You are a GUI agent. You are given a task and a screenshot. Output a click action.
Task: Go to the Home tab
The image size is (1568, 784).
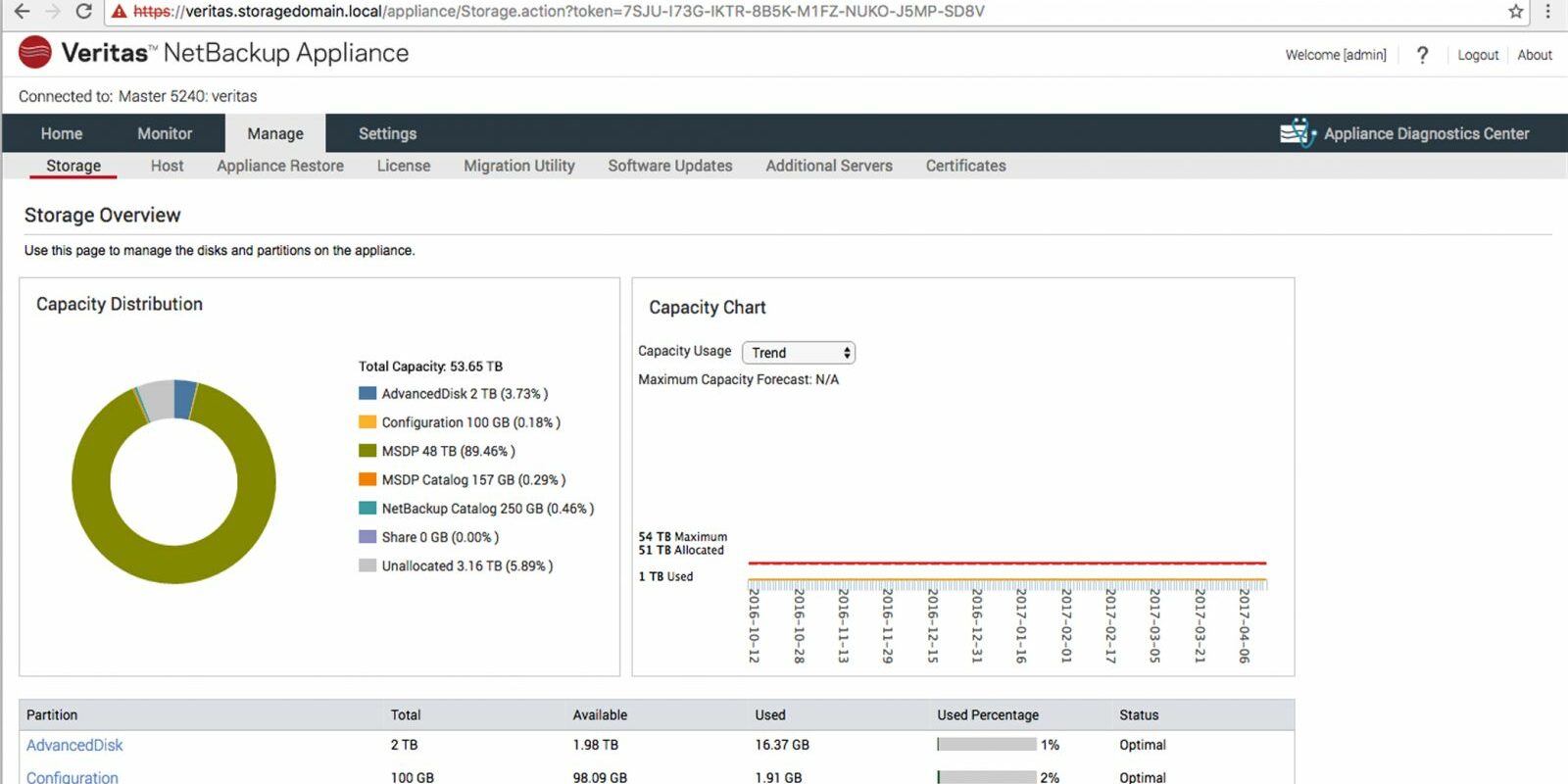(x=62, y=133)
